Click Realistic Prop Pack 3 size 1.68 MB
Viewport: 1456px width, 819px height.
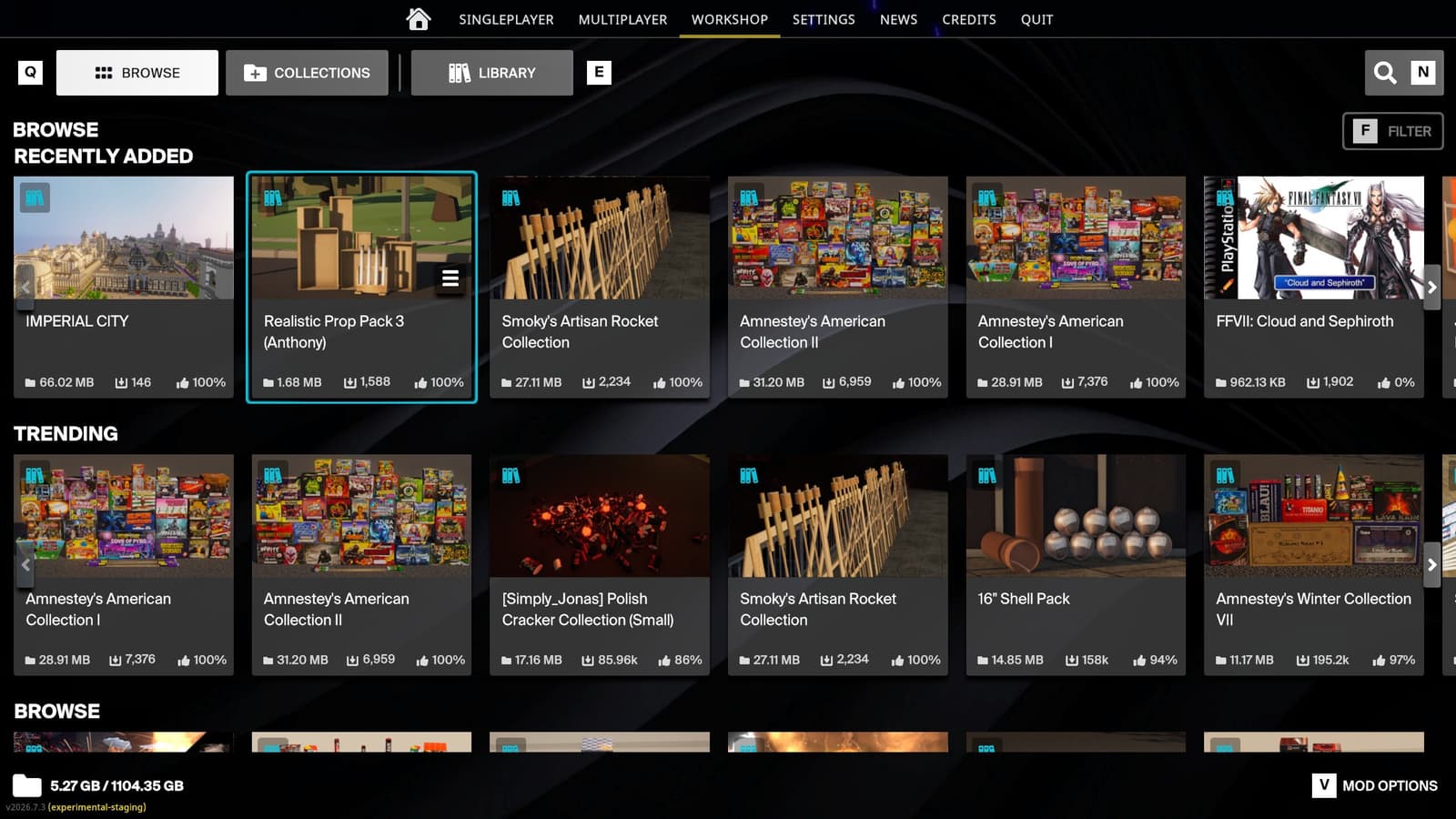(x=292, y=382)
